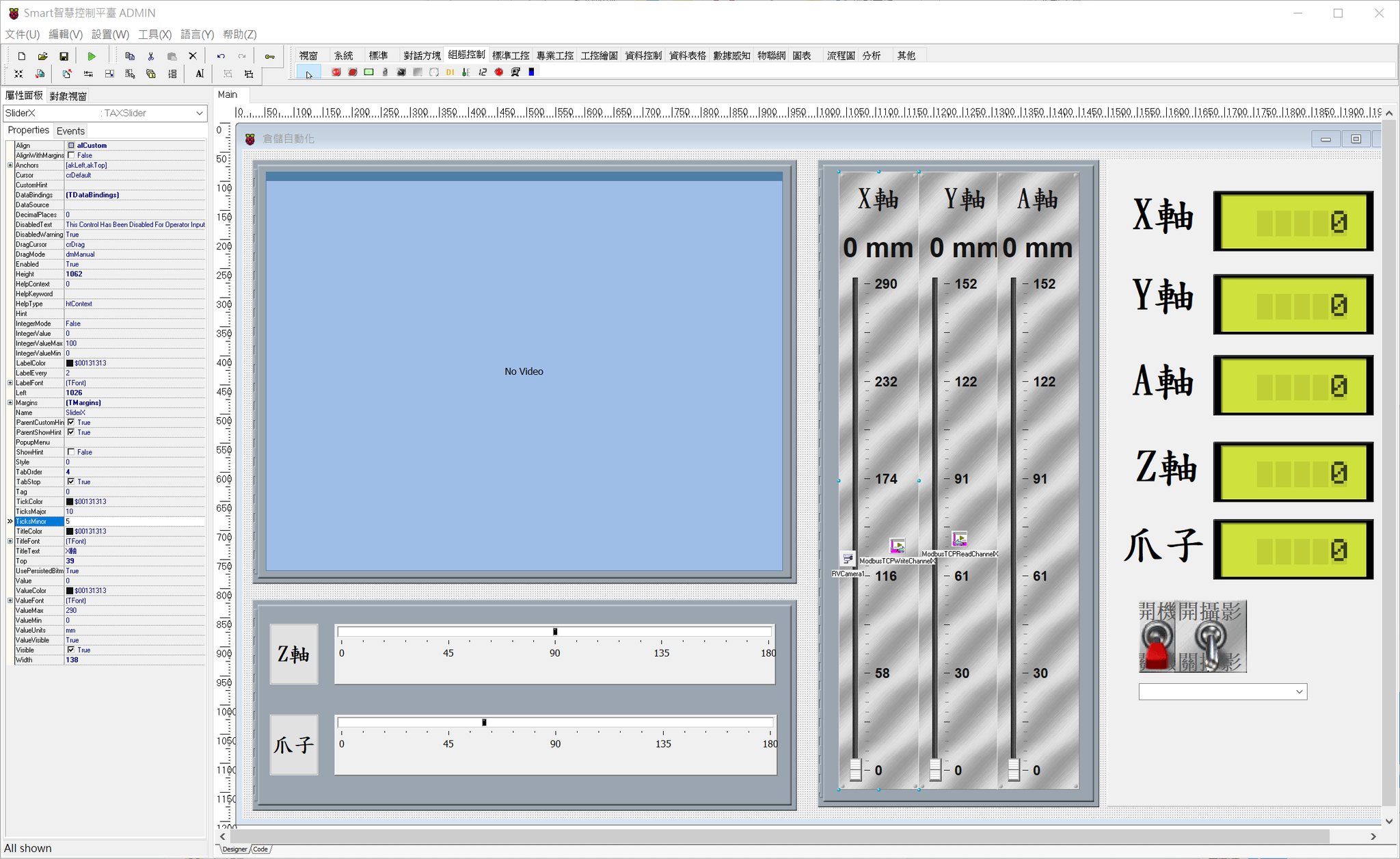Image resolution: width=1400 pixels, height=859 pixels.
Task: Expand the ValueFont property node
Action: (10, 600)
